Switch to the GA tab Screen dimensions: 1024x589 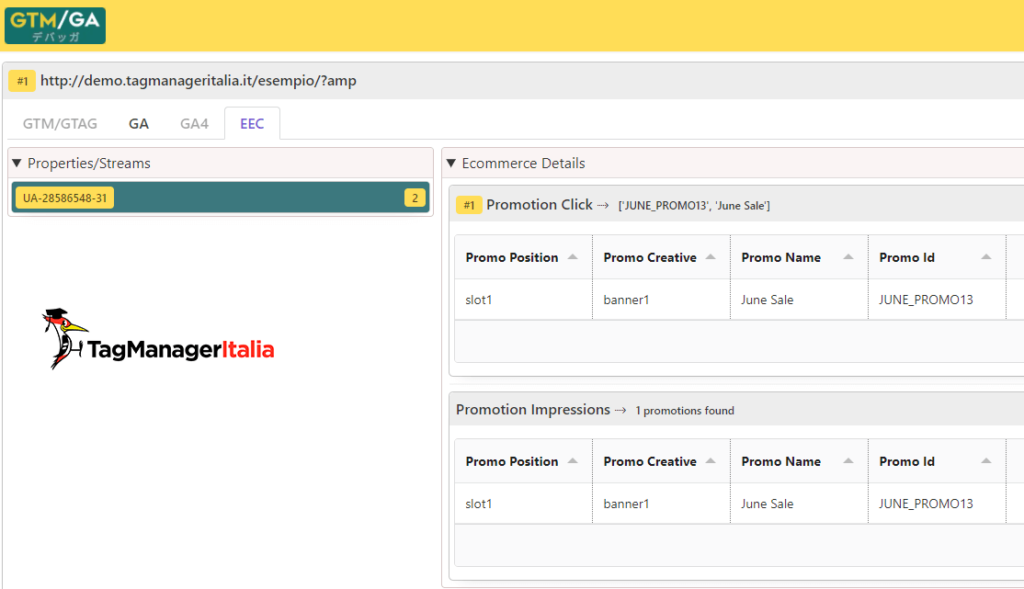click(138, 123)
